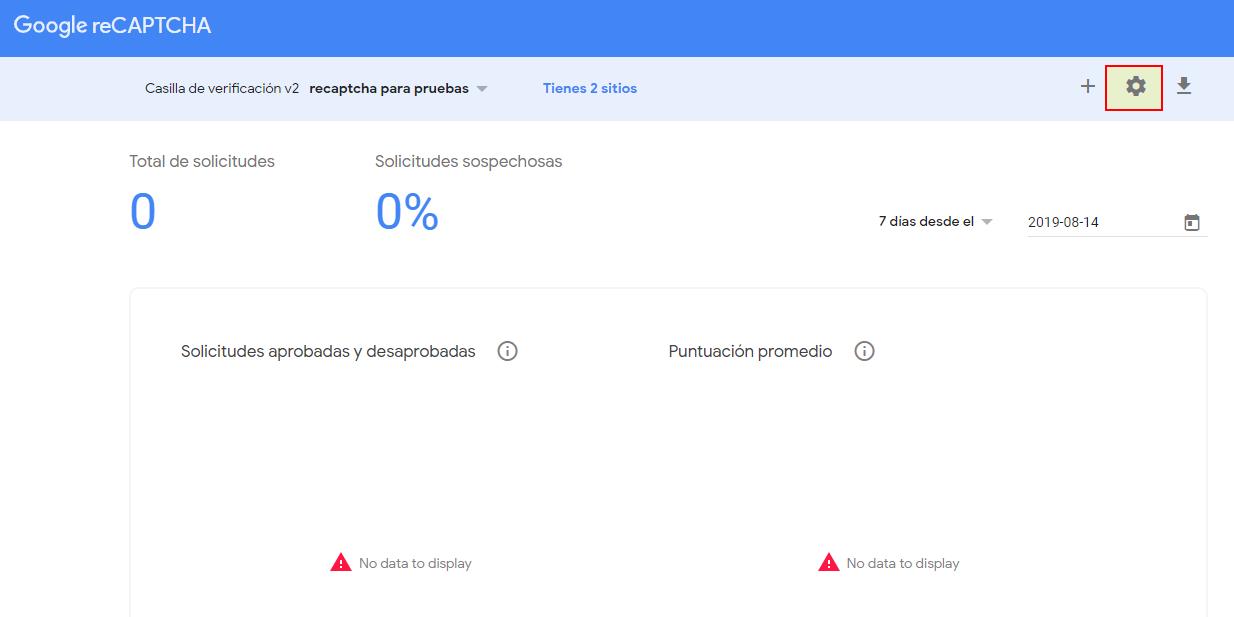Click Solicitudes aprobadas y desaprobadas heading
The image size is (1234, 617).
pos(328,351)
